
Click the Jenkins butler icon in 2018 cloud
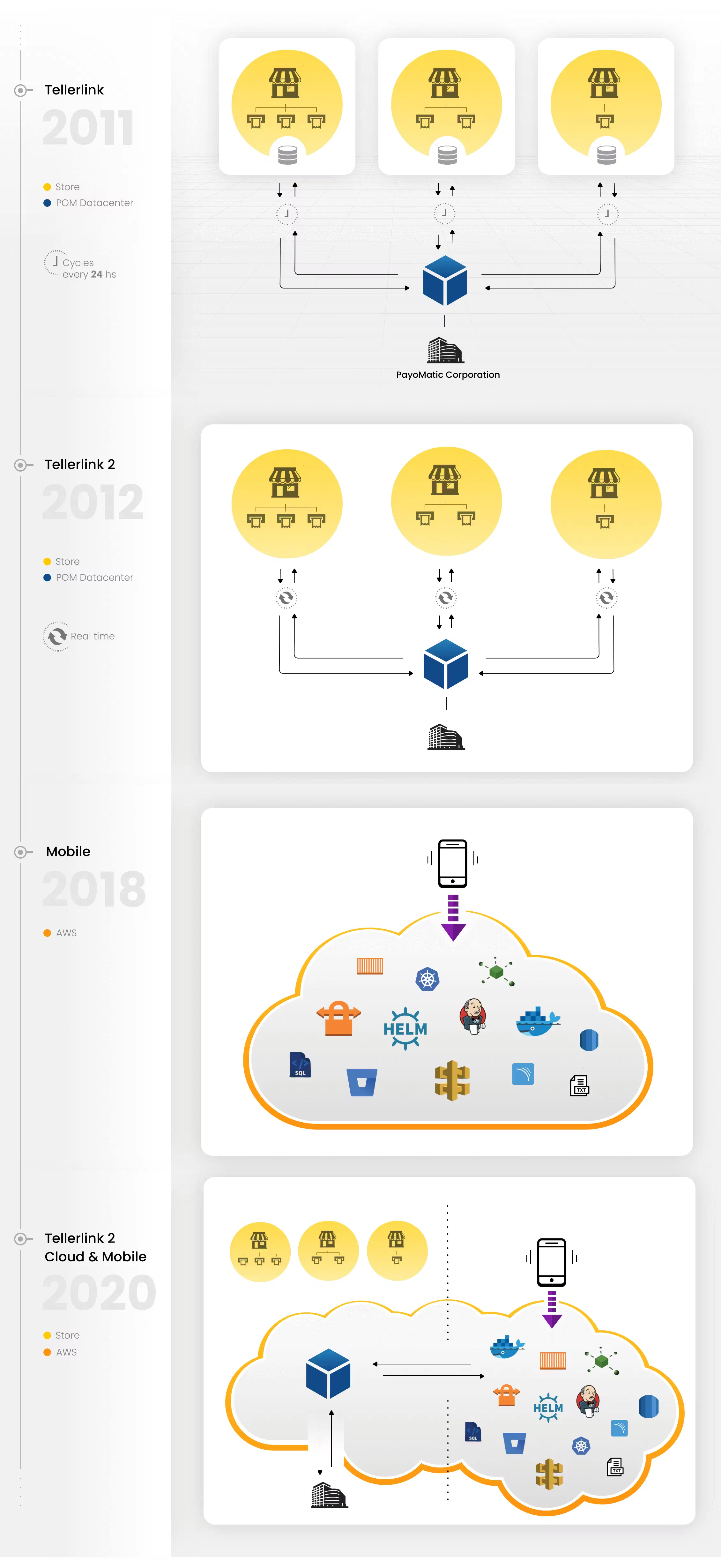(x=473, y=1016)
